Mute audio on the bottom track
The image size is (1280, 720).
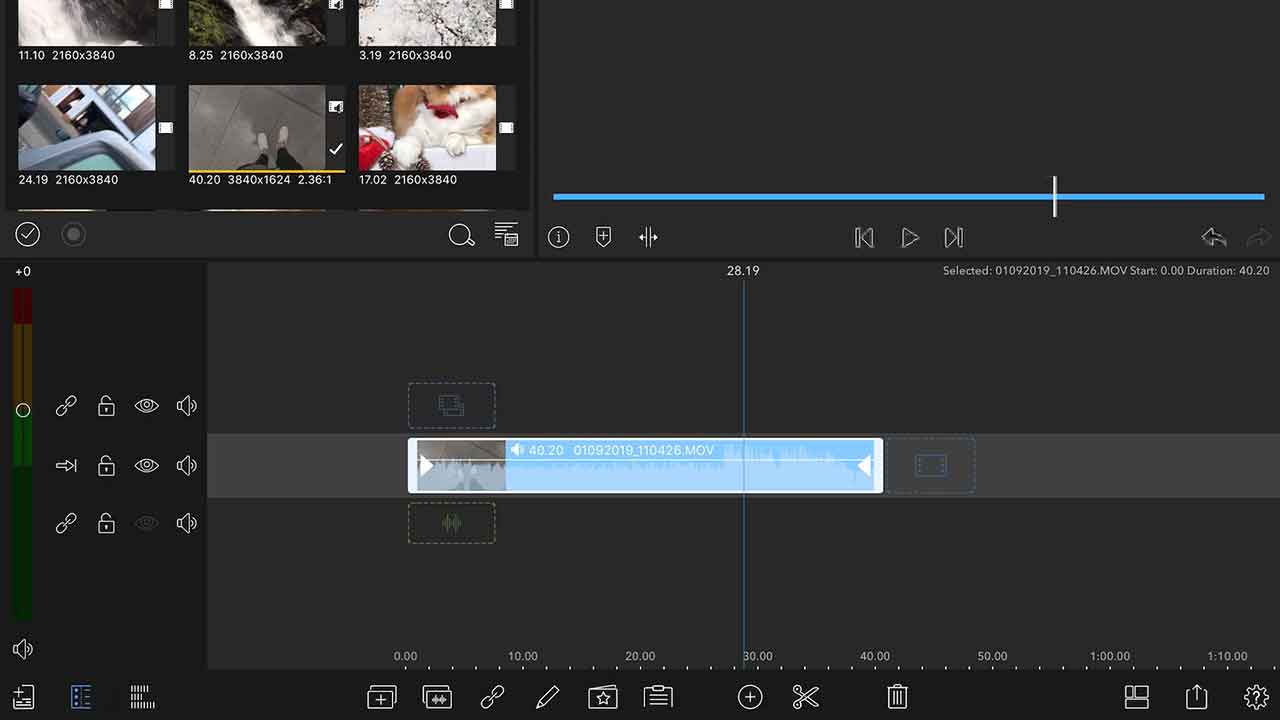point(187,523)
